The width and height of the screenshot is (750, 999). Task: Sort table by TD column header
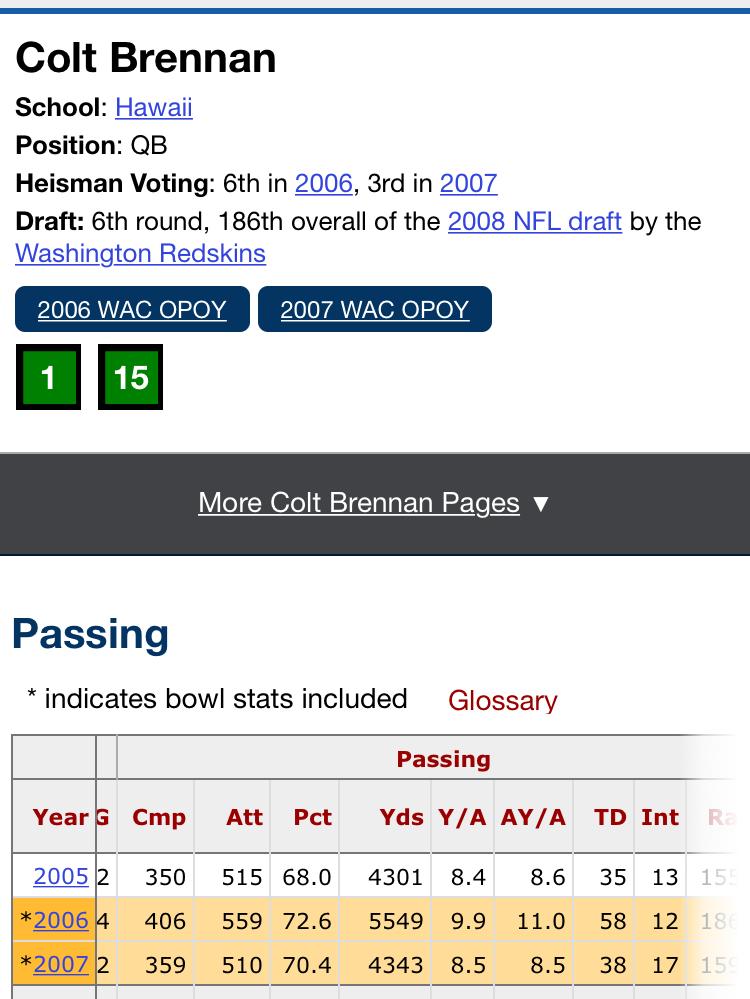pos(610,817)
